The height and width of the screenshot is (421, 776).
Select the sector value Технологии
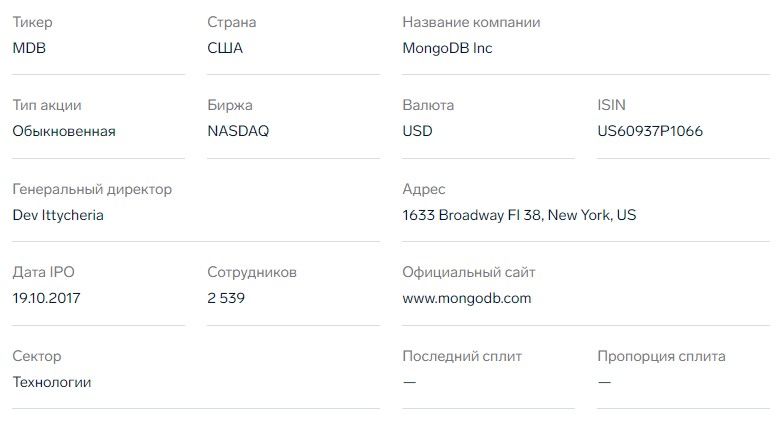tap(52, 382)
